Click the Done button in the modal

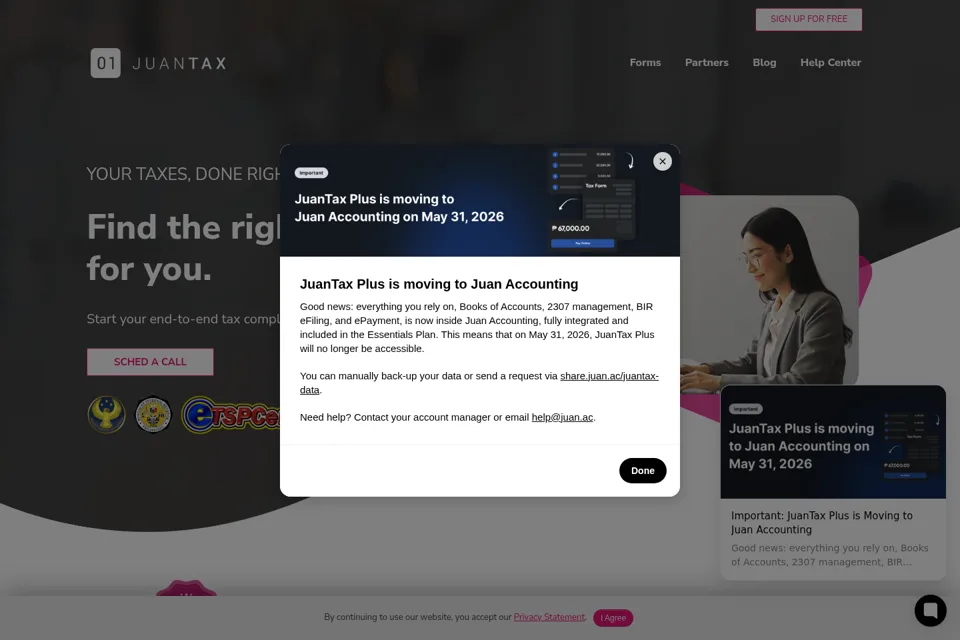642,470
